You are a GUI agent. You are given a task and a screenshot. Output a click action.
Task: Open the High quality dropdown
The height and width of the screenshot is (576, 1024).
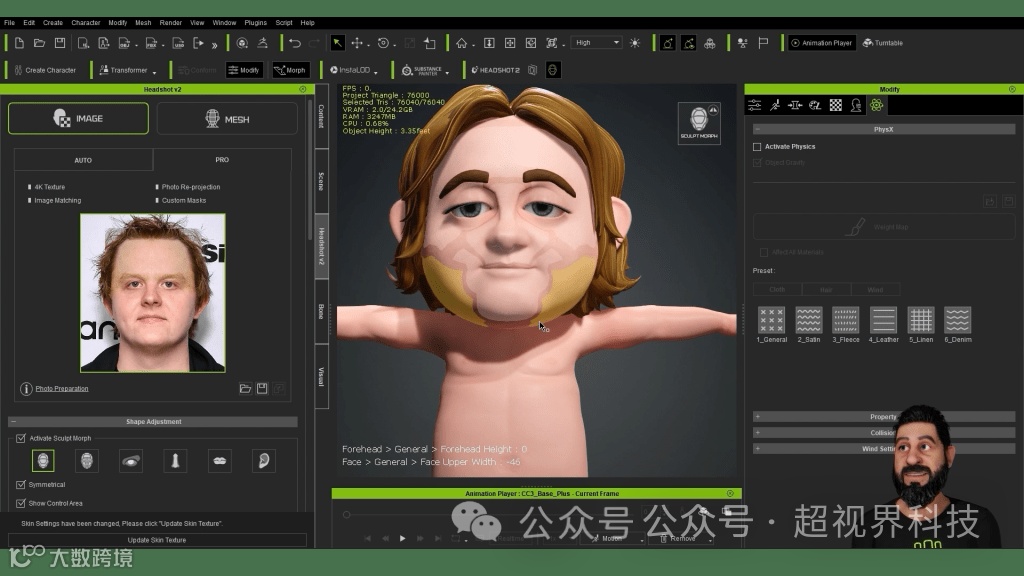pos(597,43)
